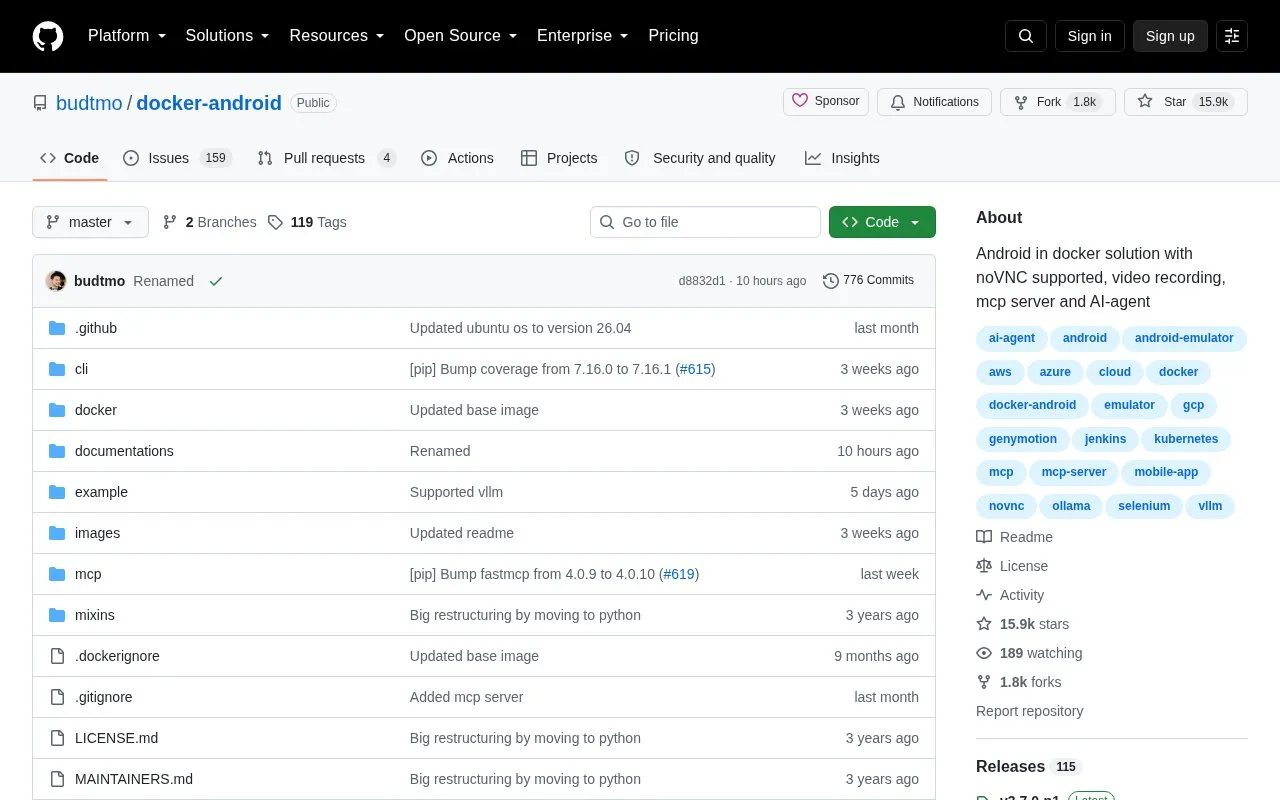
Task: Click the Report repository link
Action: tap(1029, 711)
